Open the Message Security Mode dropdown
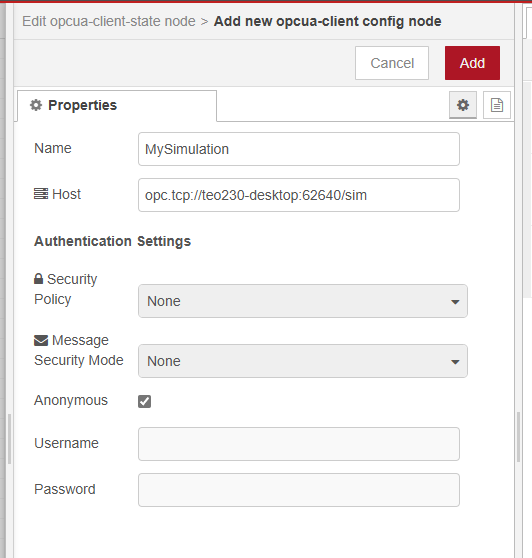The width and height of the screenshot is (532, 558). point(303,361)
